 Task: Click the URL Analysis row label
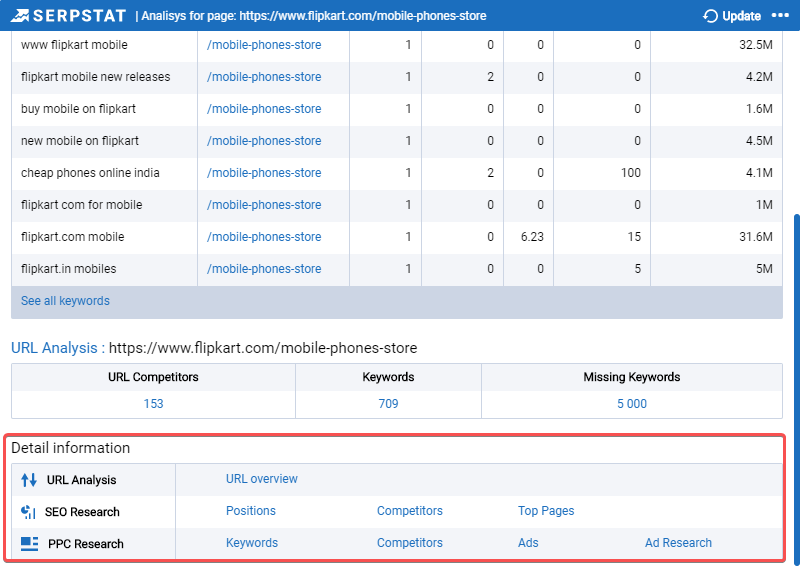[x=82, y=480]
